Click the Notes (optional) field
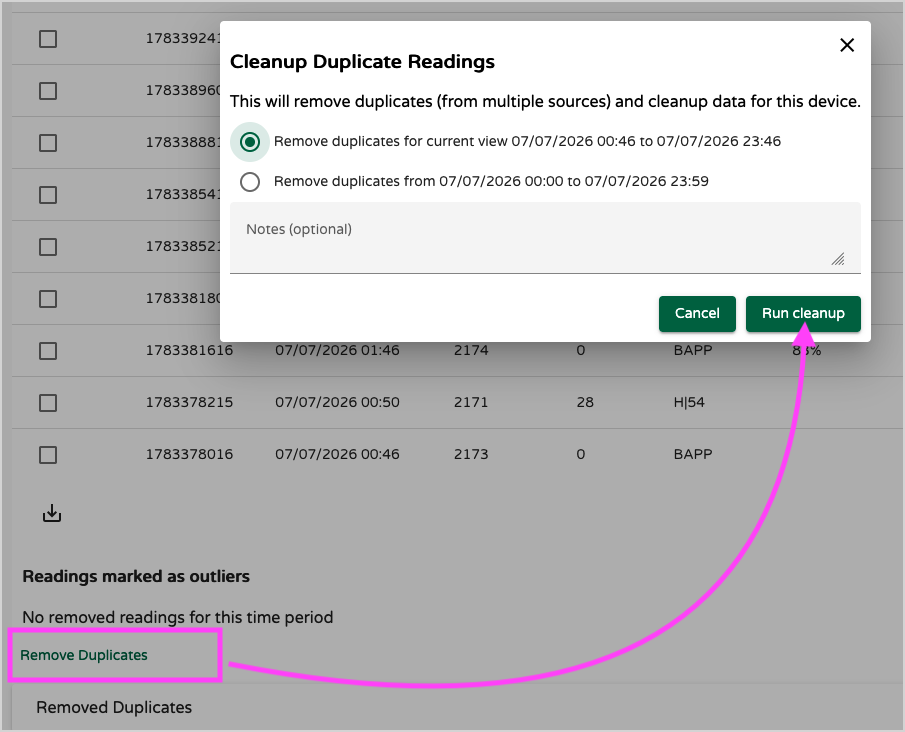Image resolution: width=905 pixels, height=732 pixels. (x=545, y=237)
